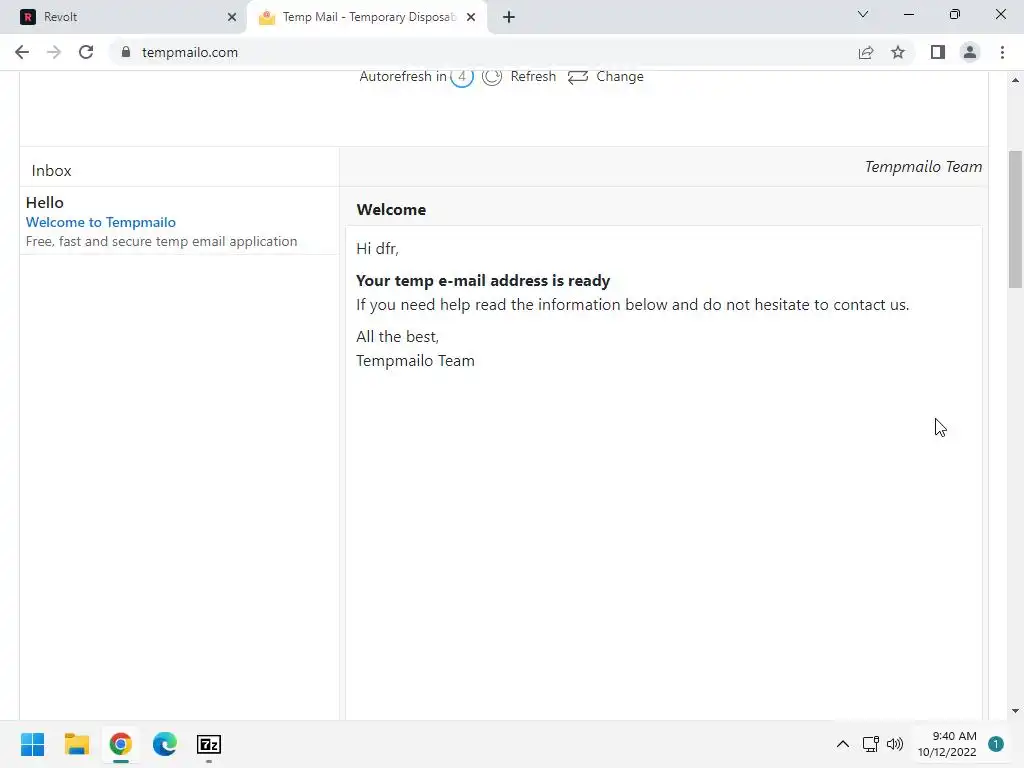
Task: Switch to the Revolt browser tab
Action: (x=124, y=17)
